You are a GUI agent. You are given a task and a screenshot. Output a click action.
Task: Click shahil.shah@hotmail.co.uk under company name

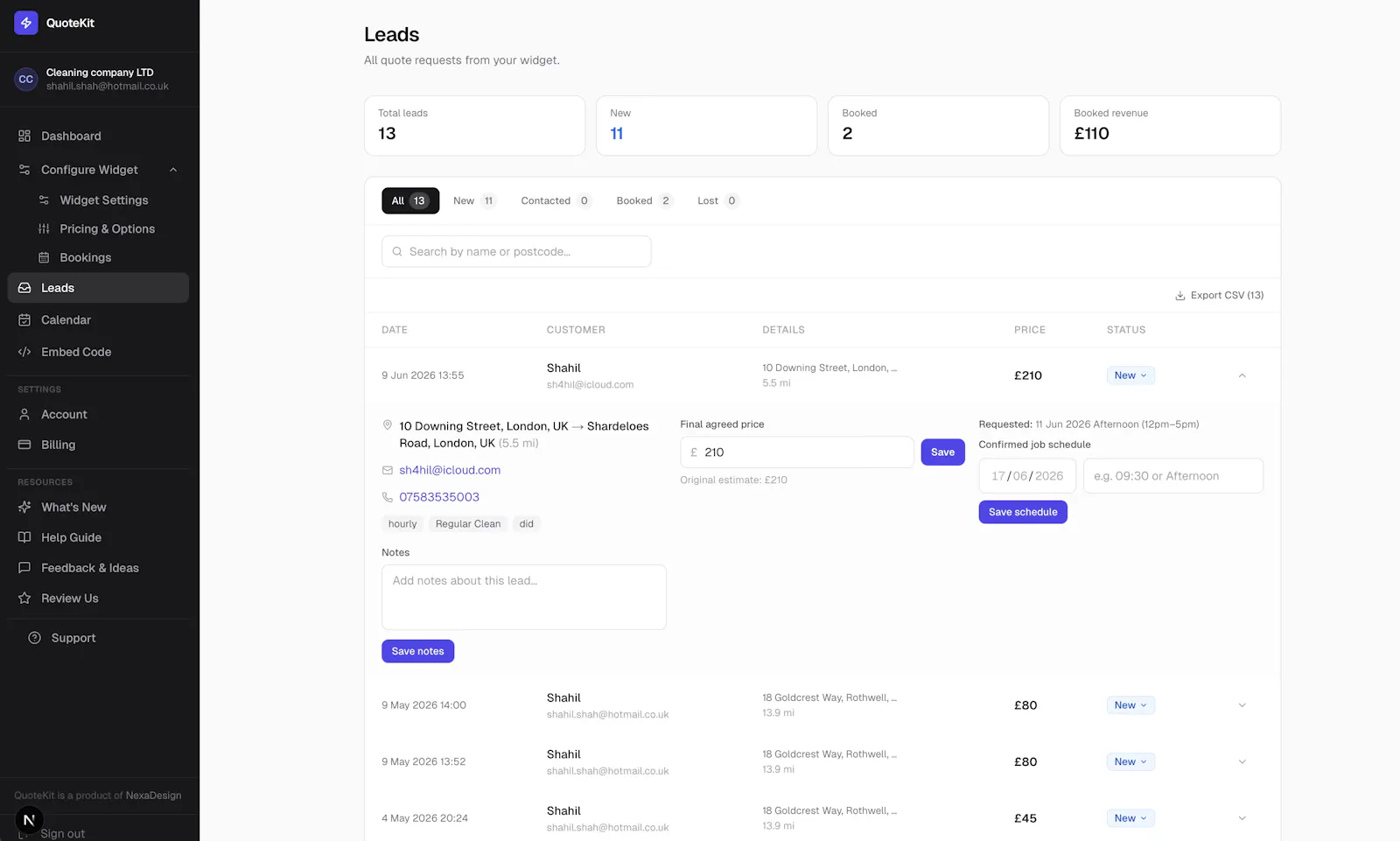108,87
